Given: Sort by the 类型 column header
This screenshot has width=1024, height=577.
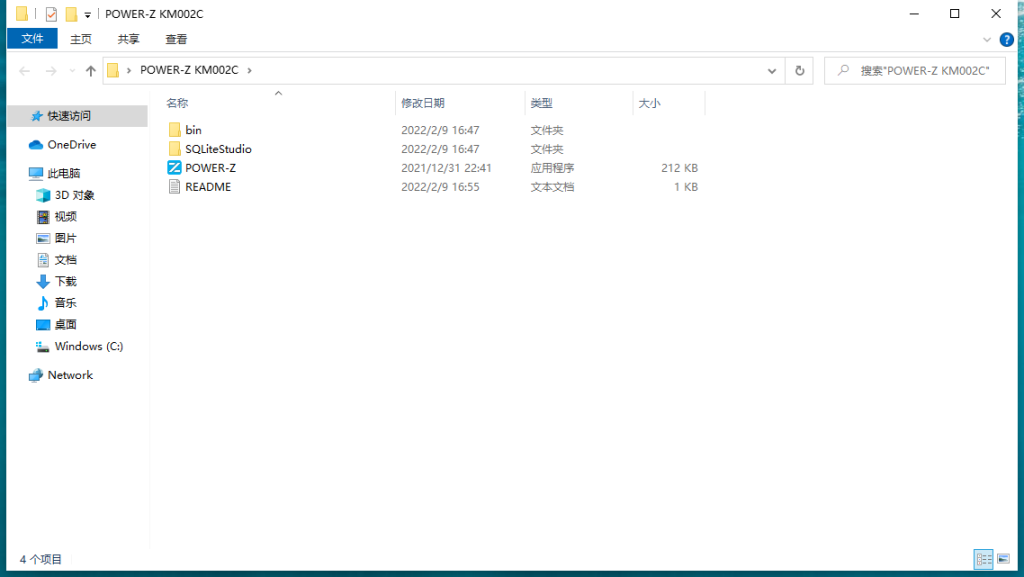Looking at the screenshot, I should coord(541,103).
